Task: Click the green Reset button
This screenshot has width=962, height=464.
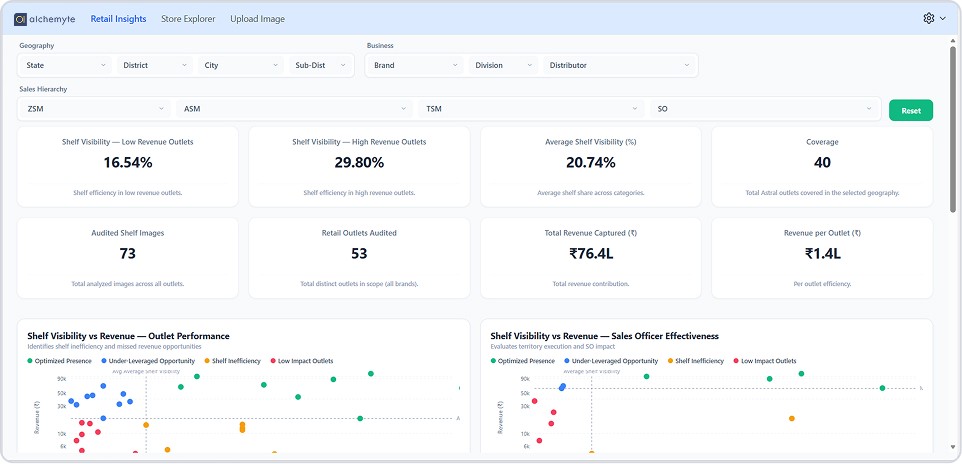Action: point(911,110)
